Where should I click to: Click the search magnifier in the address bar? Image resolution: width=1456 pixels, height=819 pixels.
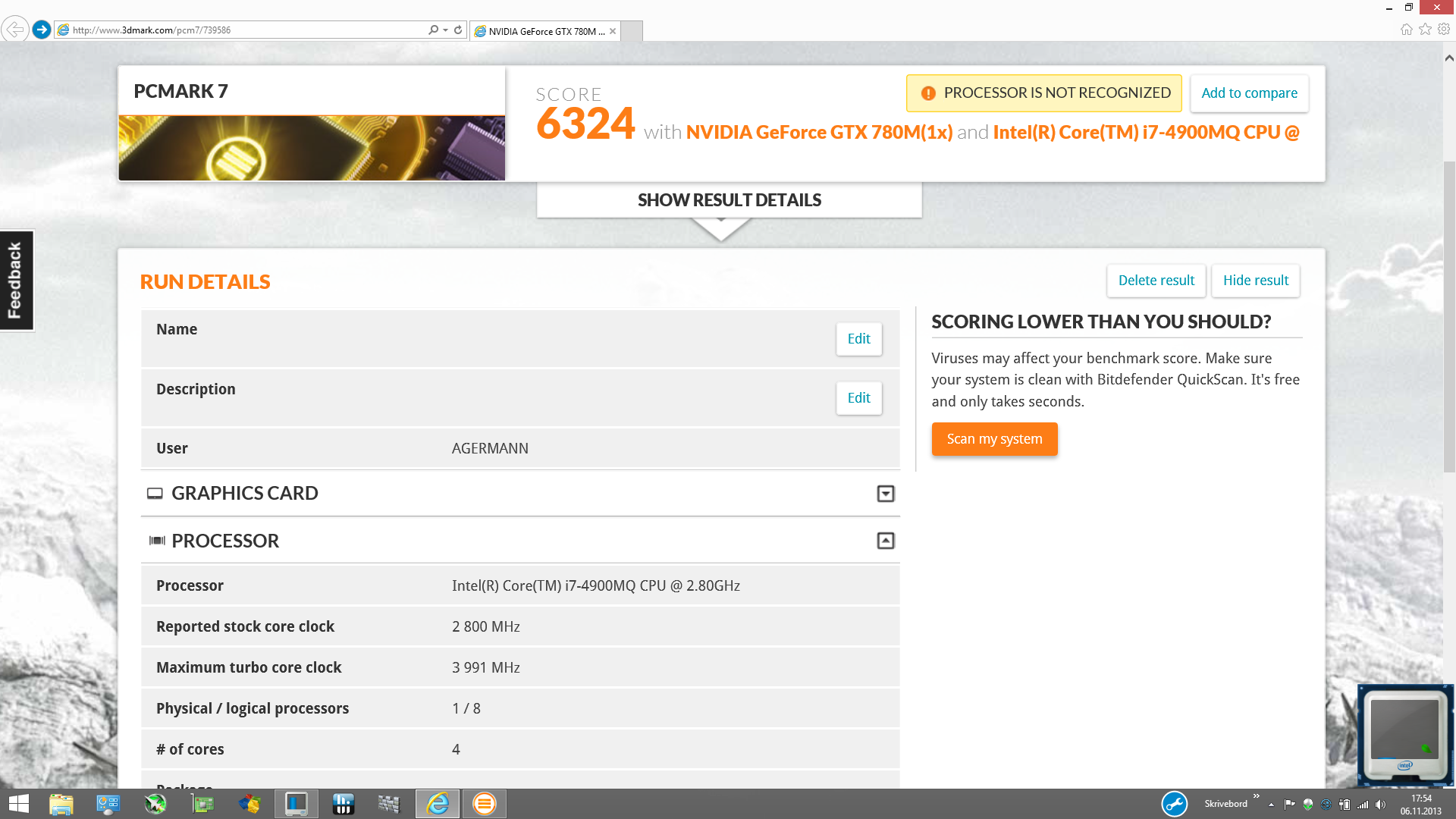(433, 30)
